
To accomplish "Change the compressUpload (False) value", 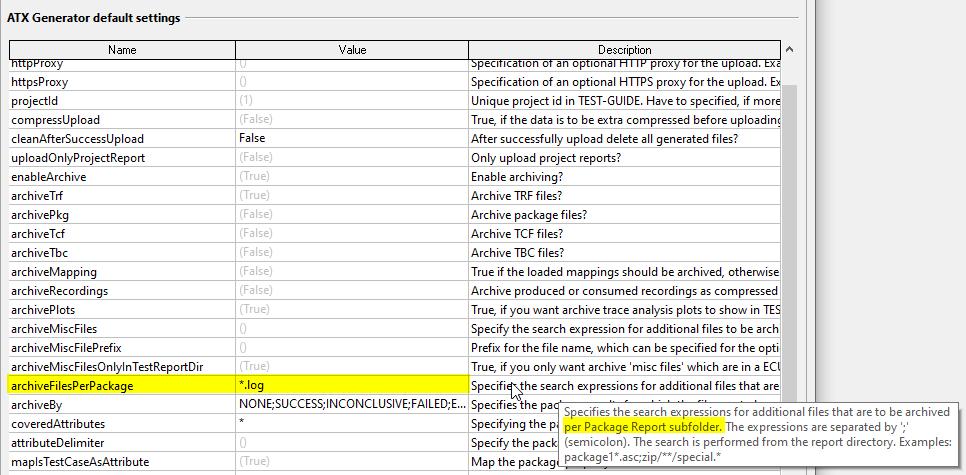I will pyautogui.click(x=352, y=120).
